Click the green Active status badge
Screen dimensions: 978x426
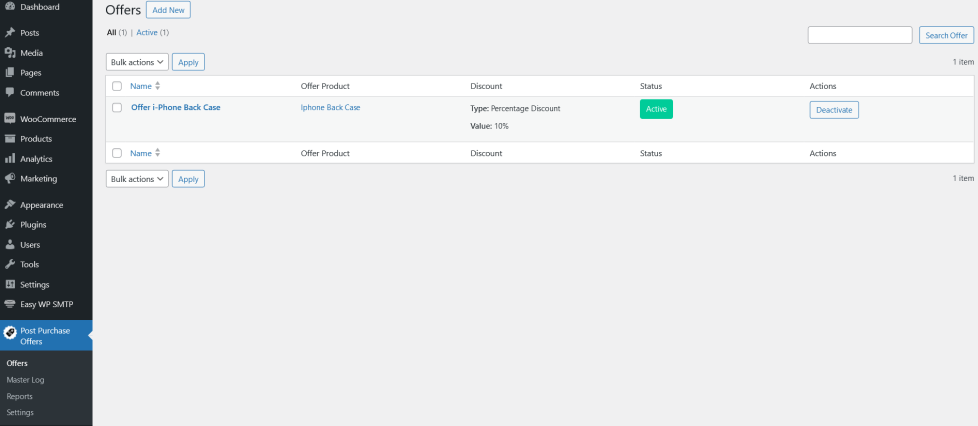(x=656, y=110)
